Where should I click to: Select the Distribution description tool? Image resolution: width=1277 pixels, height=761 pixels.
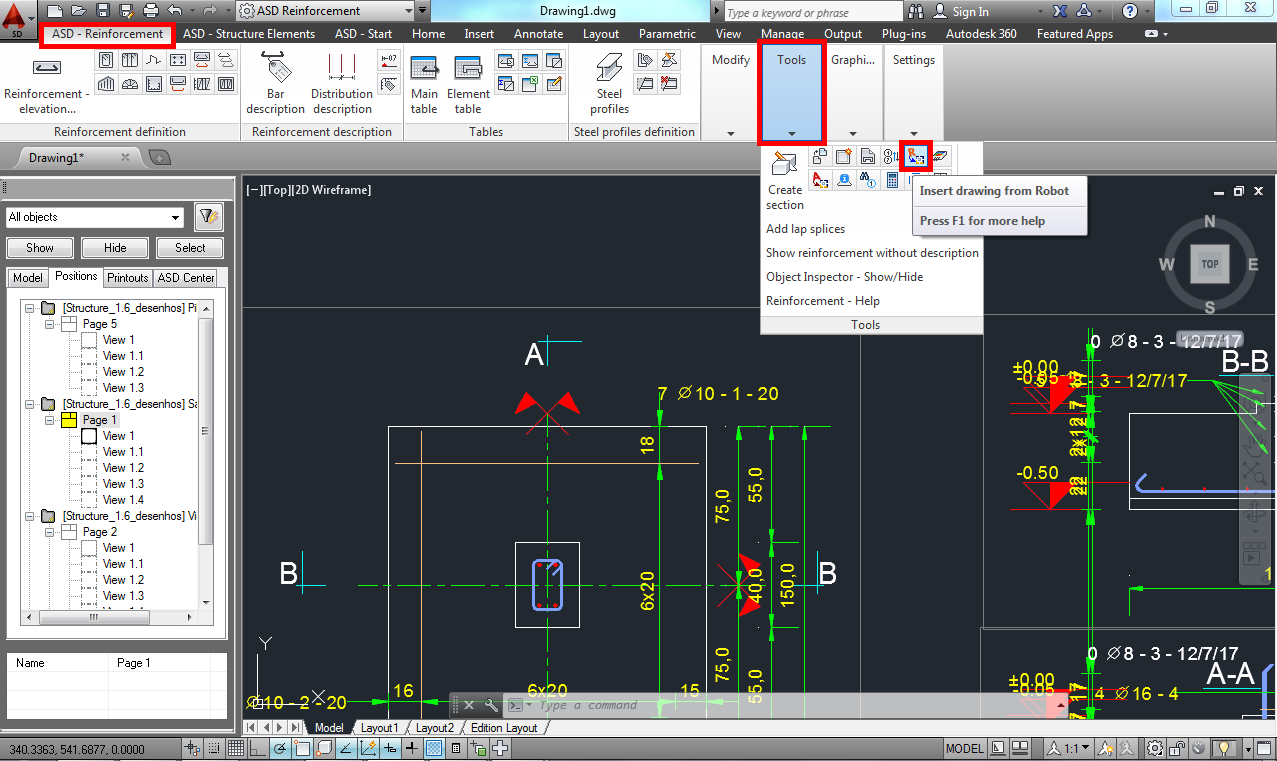pyautogui.click(x=341, y=82)
